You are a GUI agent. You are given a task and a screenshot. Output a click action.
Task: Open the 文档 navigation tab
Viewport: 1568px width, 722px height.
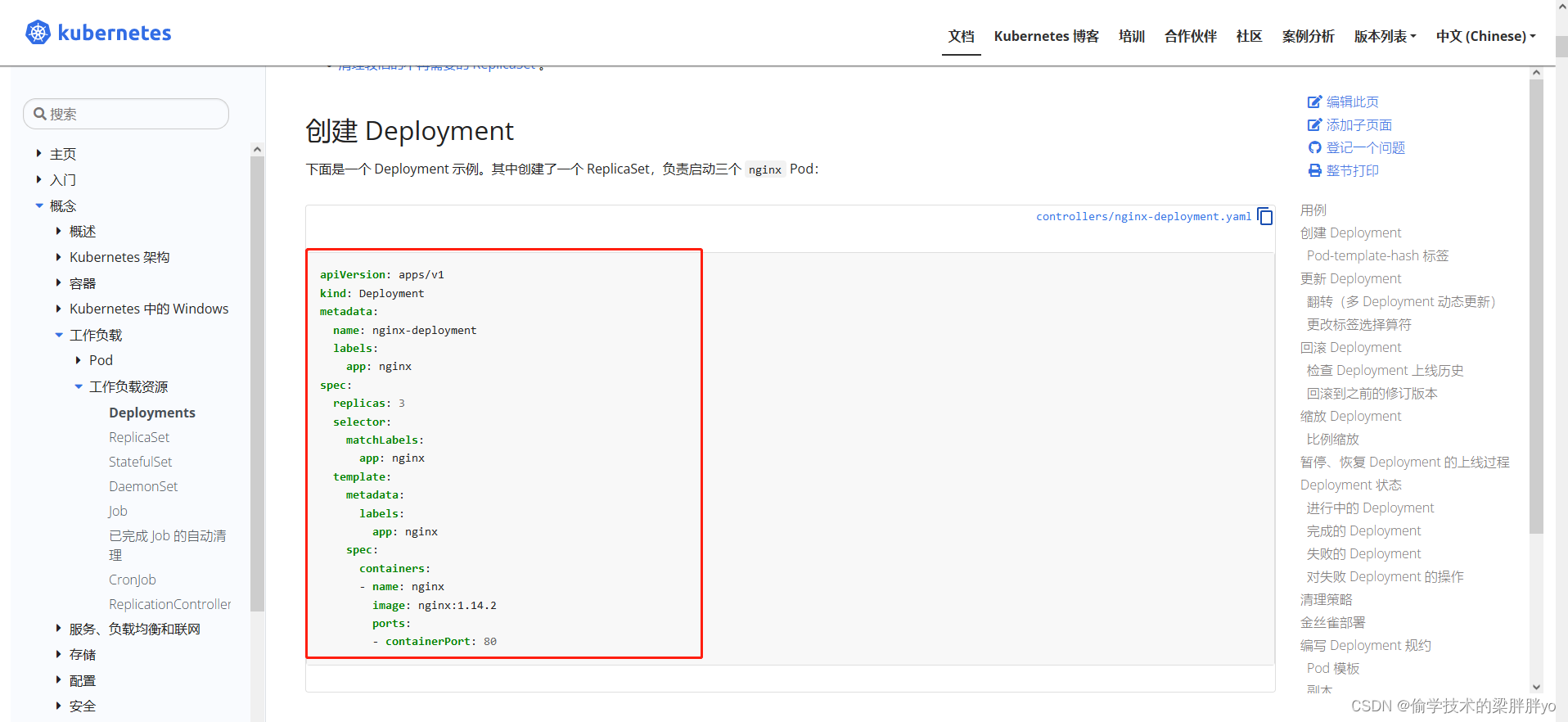pyautogui.click(x=961, y=36)
